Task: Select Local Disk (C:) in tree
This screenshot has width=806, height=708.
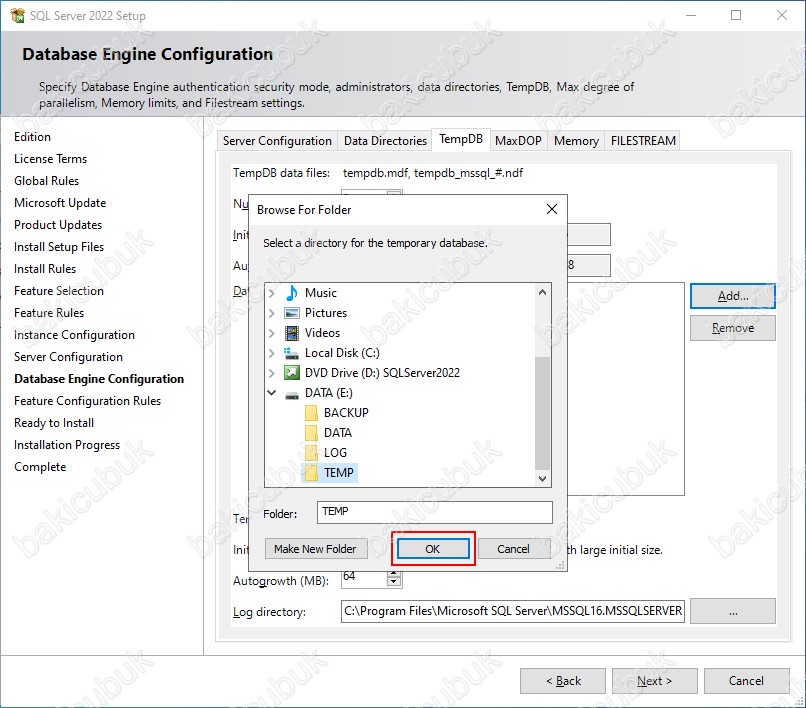Action: [x=342, y=353]
